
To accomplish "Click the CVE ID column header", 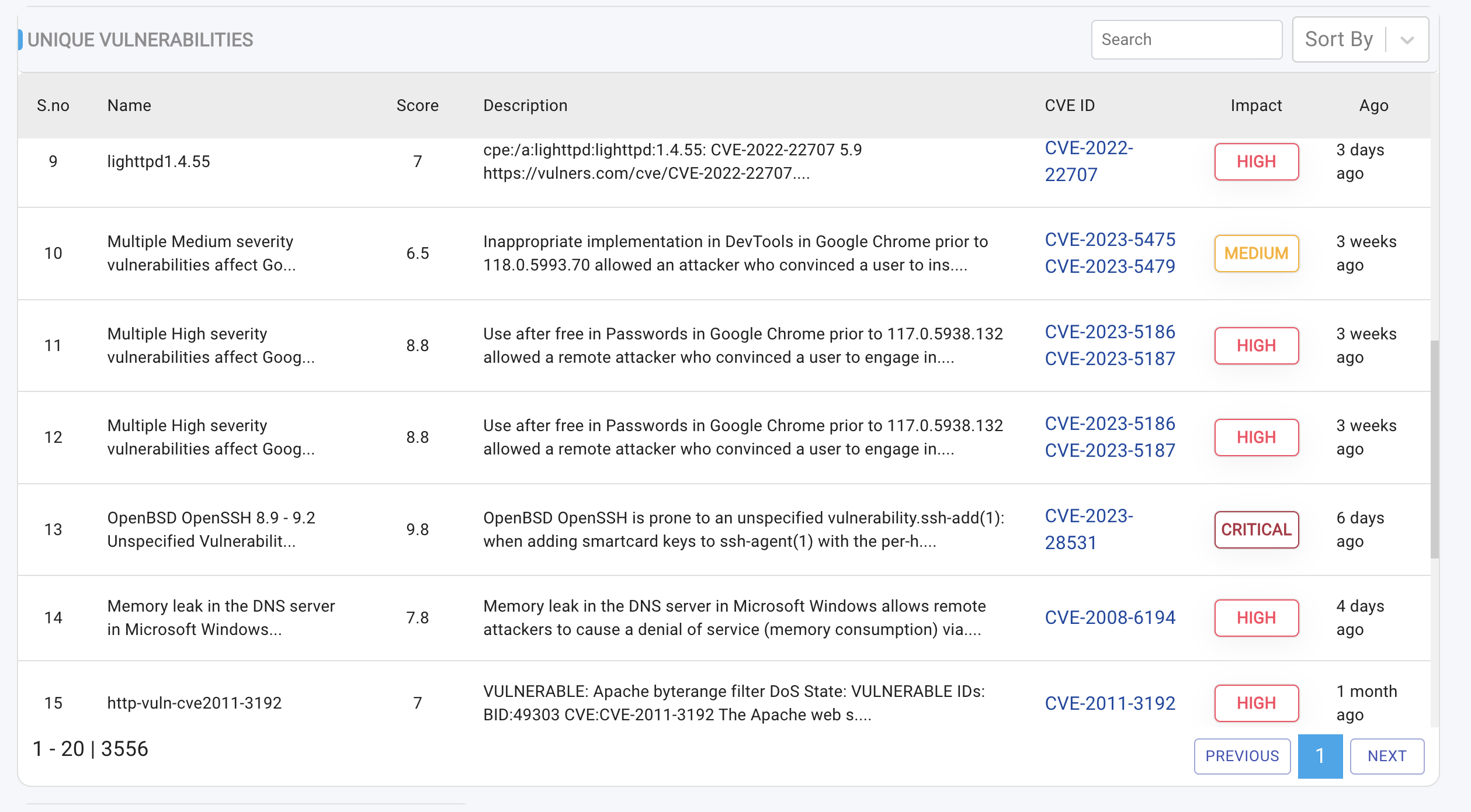I will pyautogui.click(x=1069, y=106).
